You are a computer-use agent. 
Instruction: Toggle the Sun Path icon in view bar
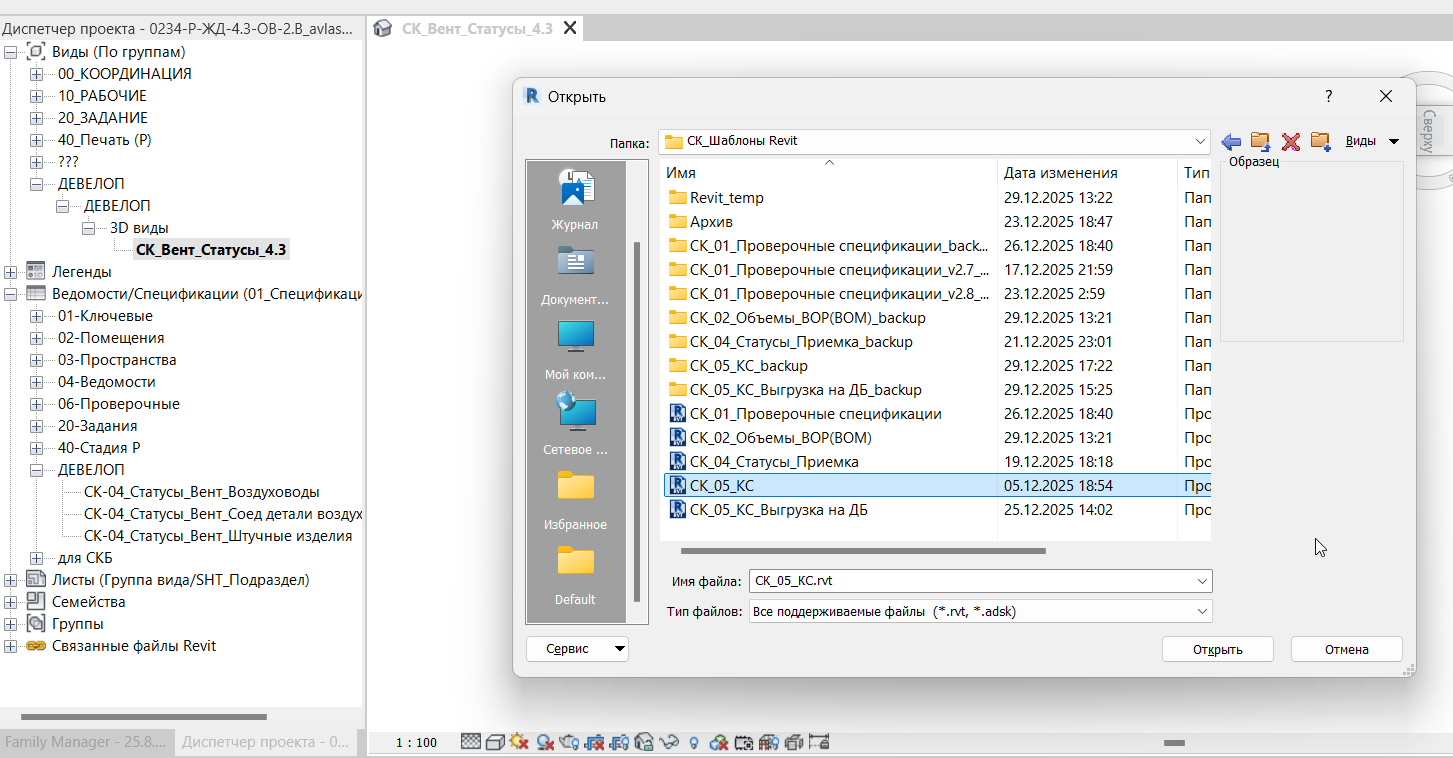(518, 742)
